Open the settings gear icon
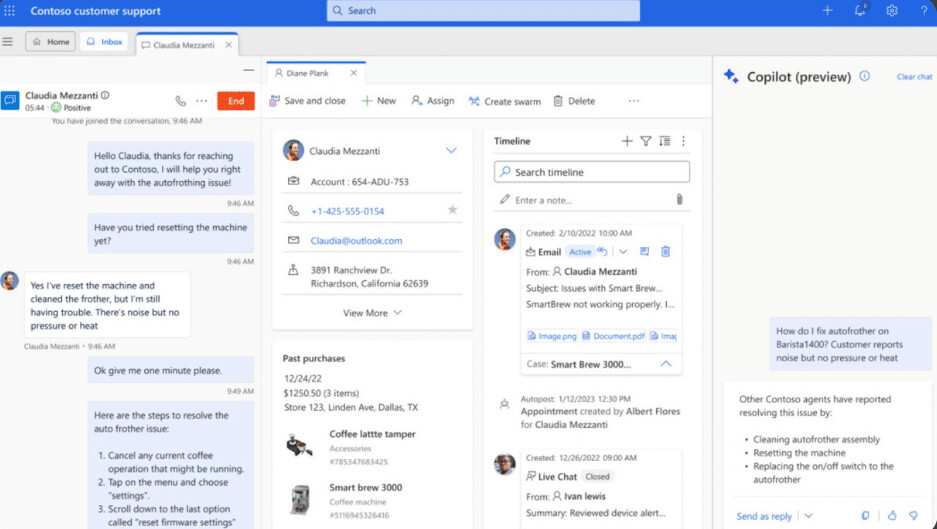The image size is (937, 529). [892, 11]
